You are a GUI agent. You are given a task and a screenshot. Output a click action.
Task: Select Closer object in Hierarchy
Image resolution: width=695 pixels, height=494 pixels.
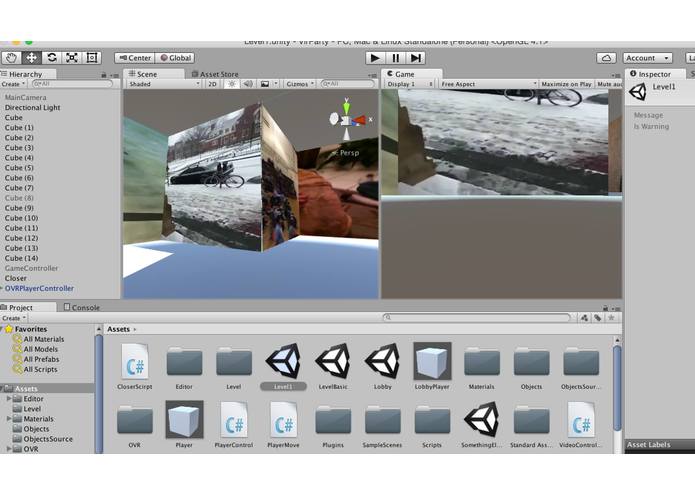[16, 278]
